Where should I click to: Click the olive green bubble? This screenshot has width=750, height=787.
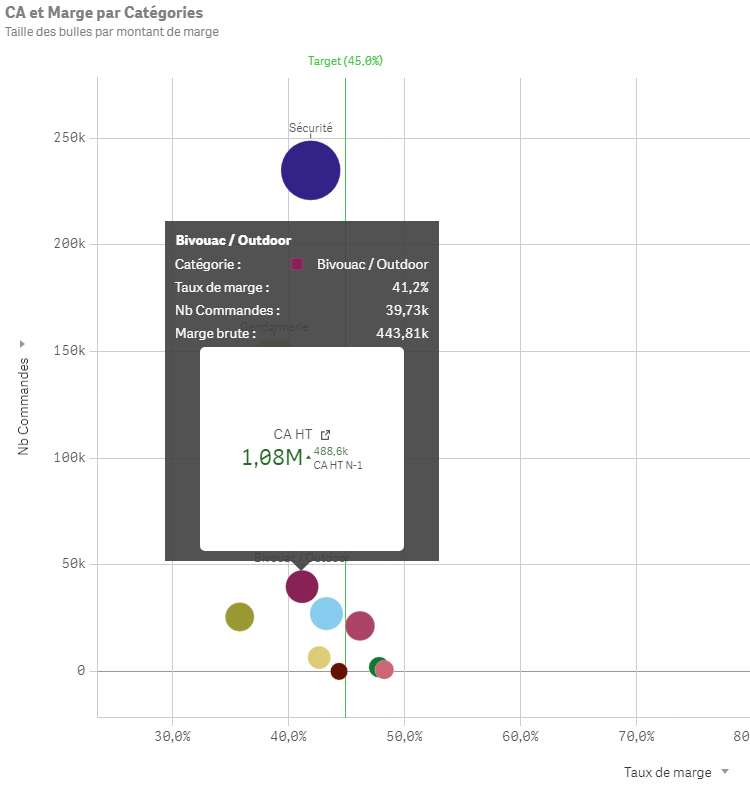[239, 617]
